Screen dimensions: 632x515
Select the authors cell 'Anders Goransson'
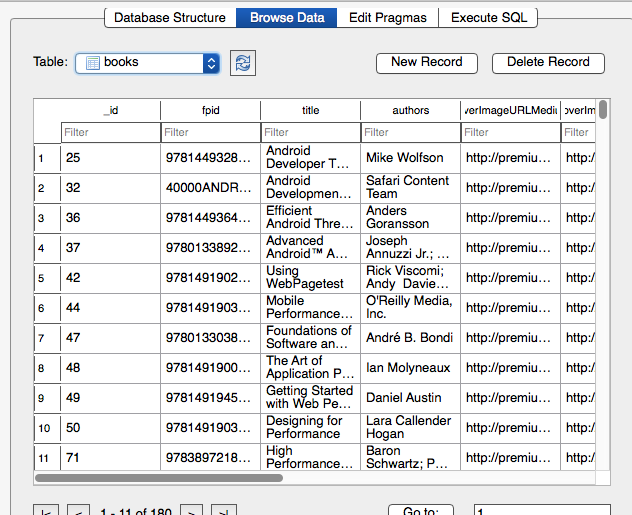[410, 218]
